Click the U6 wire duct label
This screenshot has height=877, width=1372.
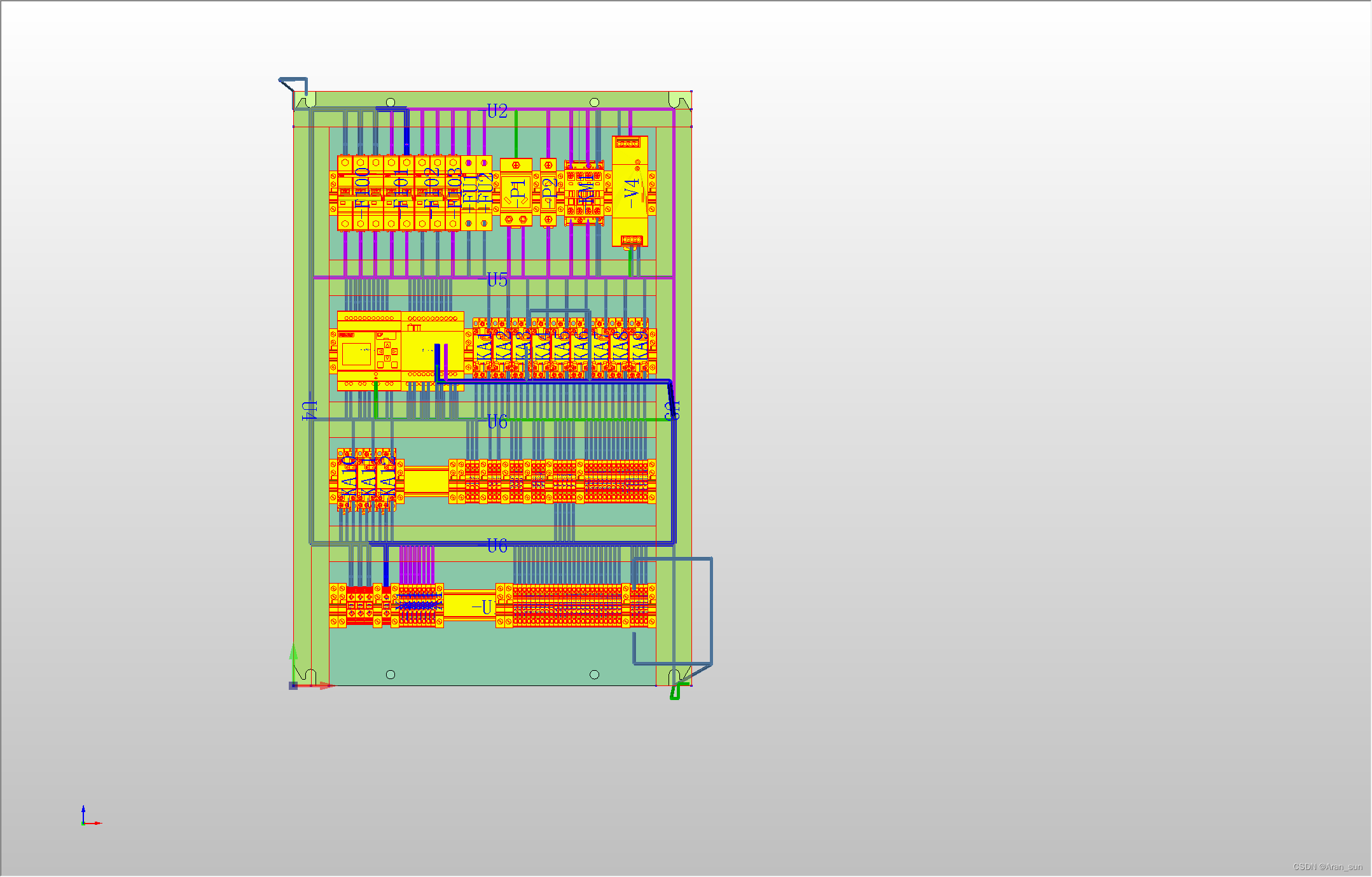(496, 421)
